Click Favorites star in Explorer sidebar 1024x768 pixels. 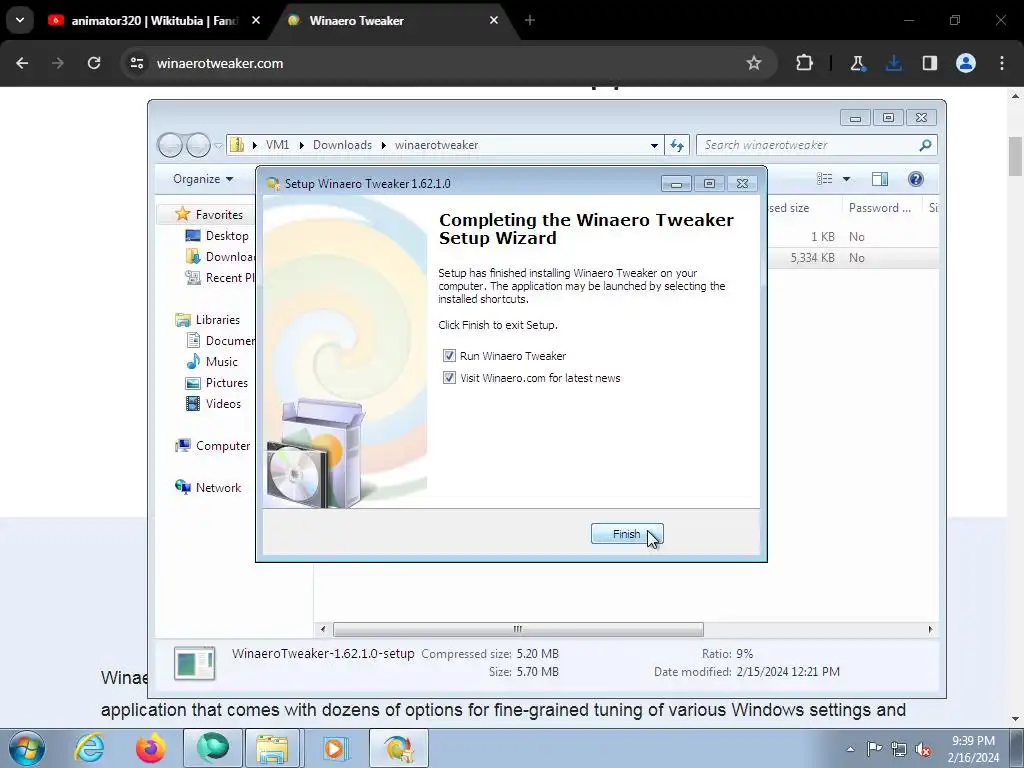tap(182, 214)
